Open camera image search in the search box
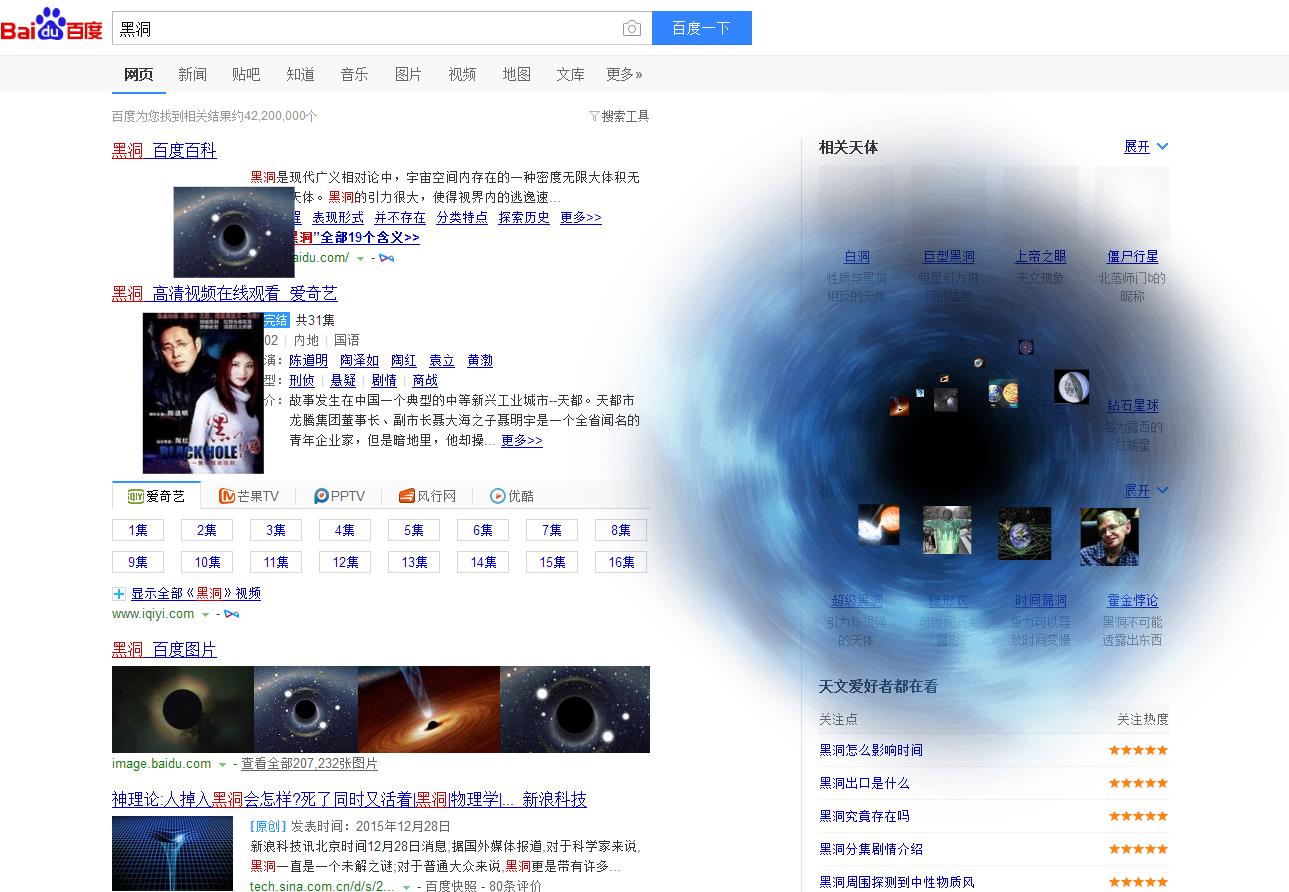The image size is (1289, 892). [x=631, y=29]
